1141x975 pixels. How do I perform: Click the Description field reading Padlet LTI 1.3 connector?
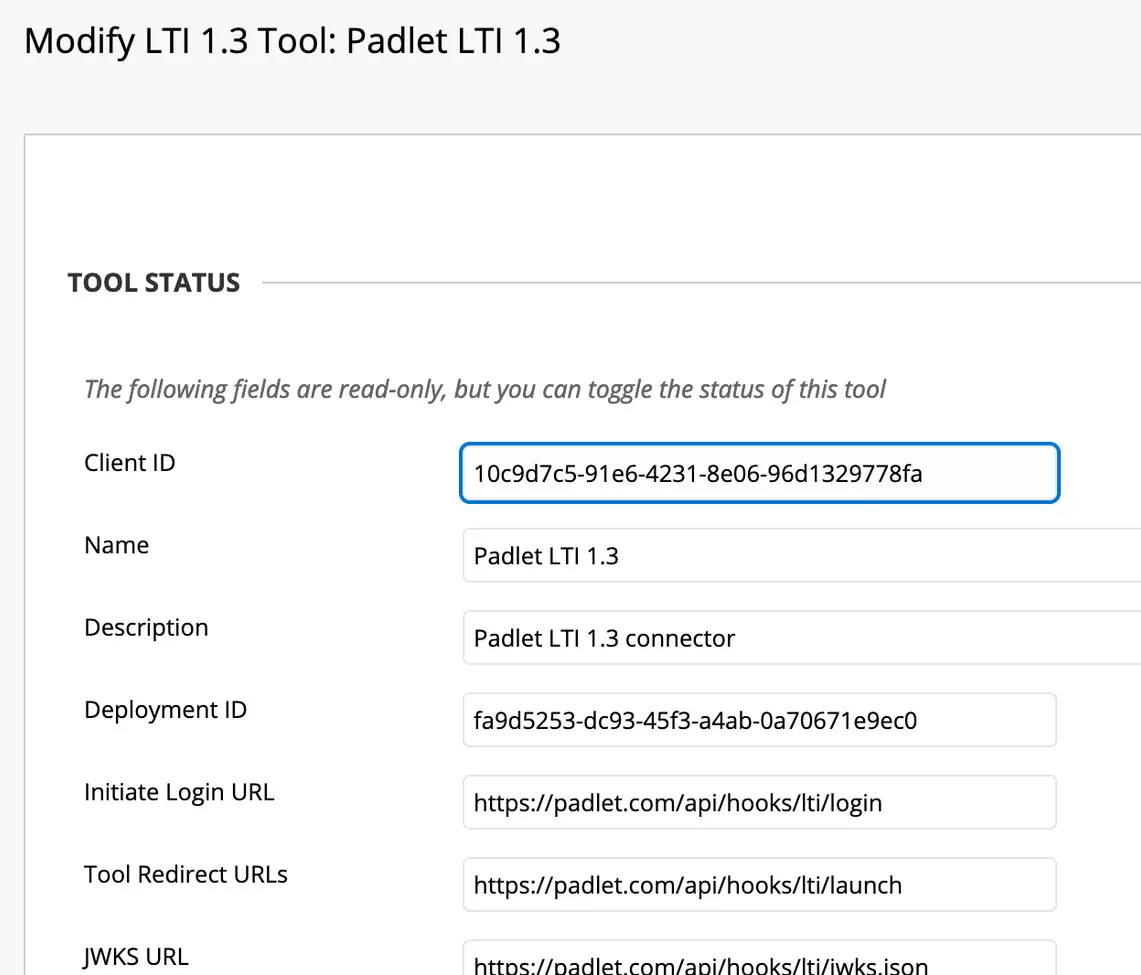802,637
